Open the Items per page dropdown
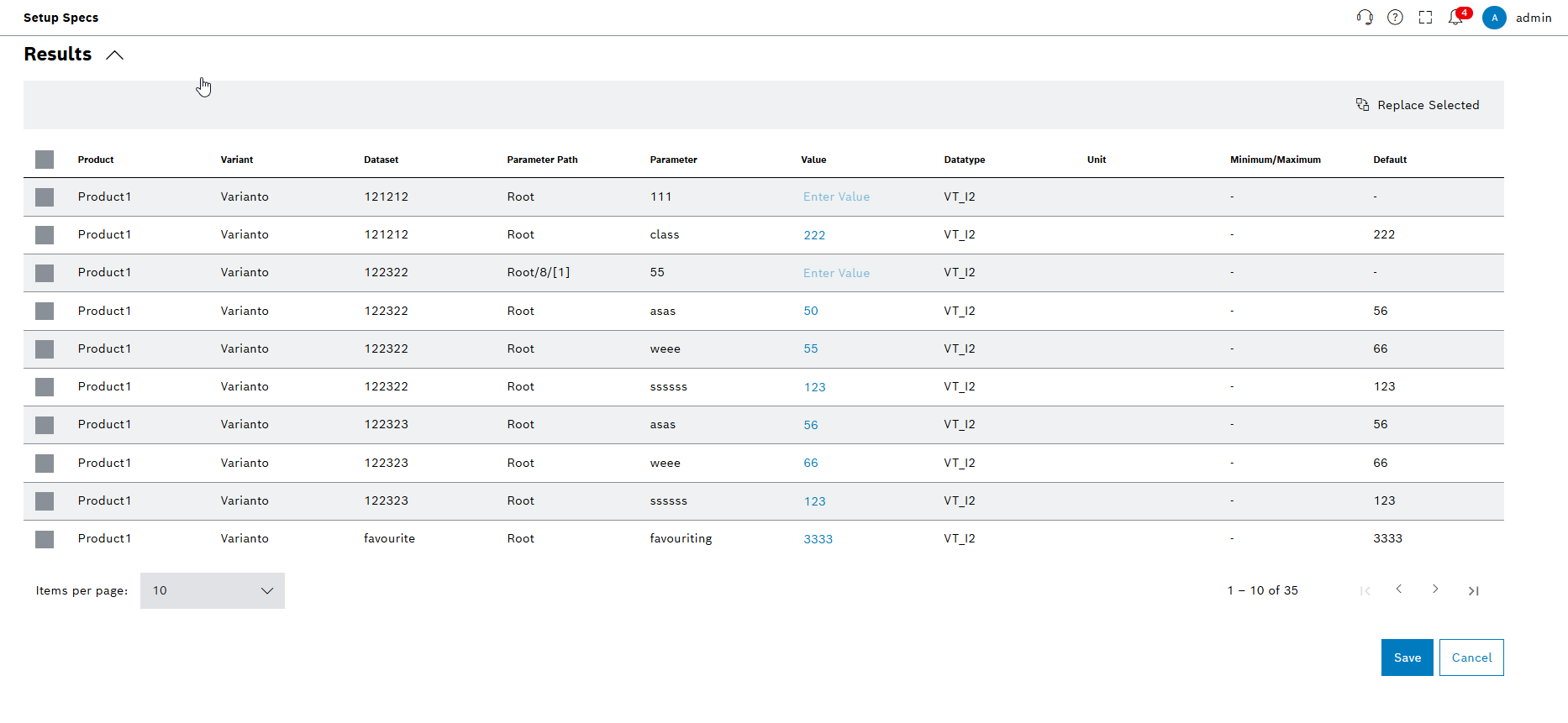 [212, 590]
